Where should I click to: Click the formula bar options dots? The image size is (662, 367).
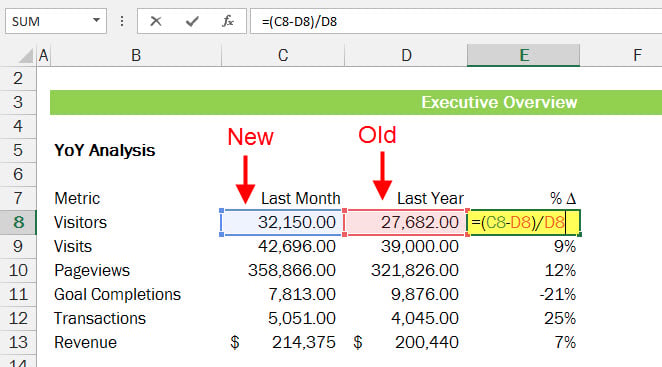click(x=122, y=21)
